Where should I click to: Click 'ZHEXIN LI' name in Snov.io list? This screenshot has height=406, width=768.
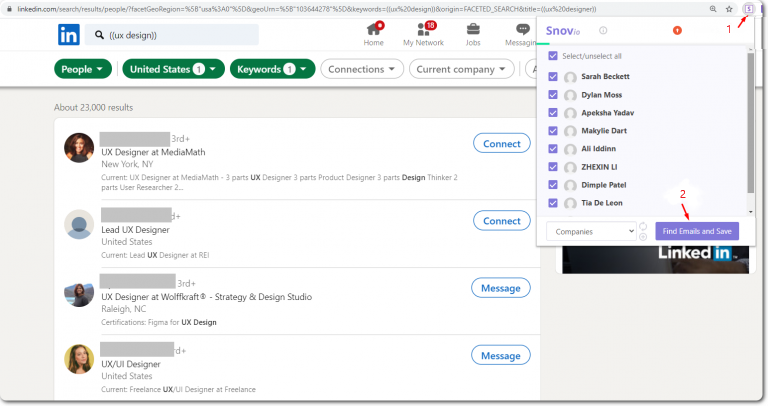(x=599, y=167)
